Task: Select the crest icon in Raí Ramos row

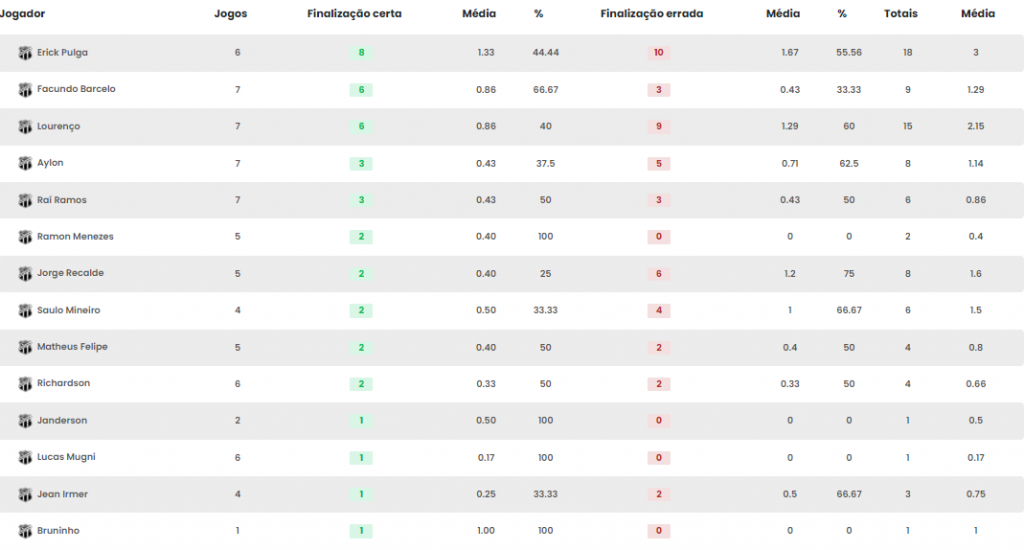Action: [25, 201]
